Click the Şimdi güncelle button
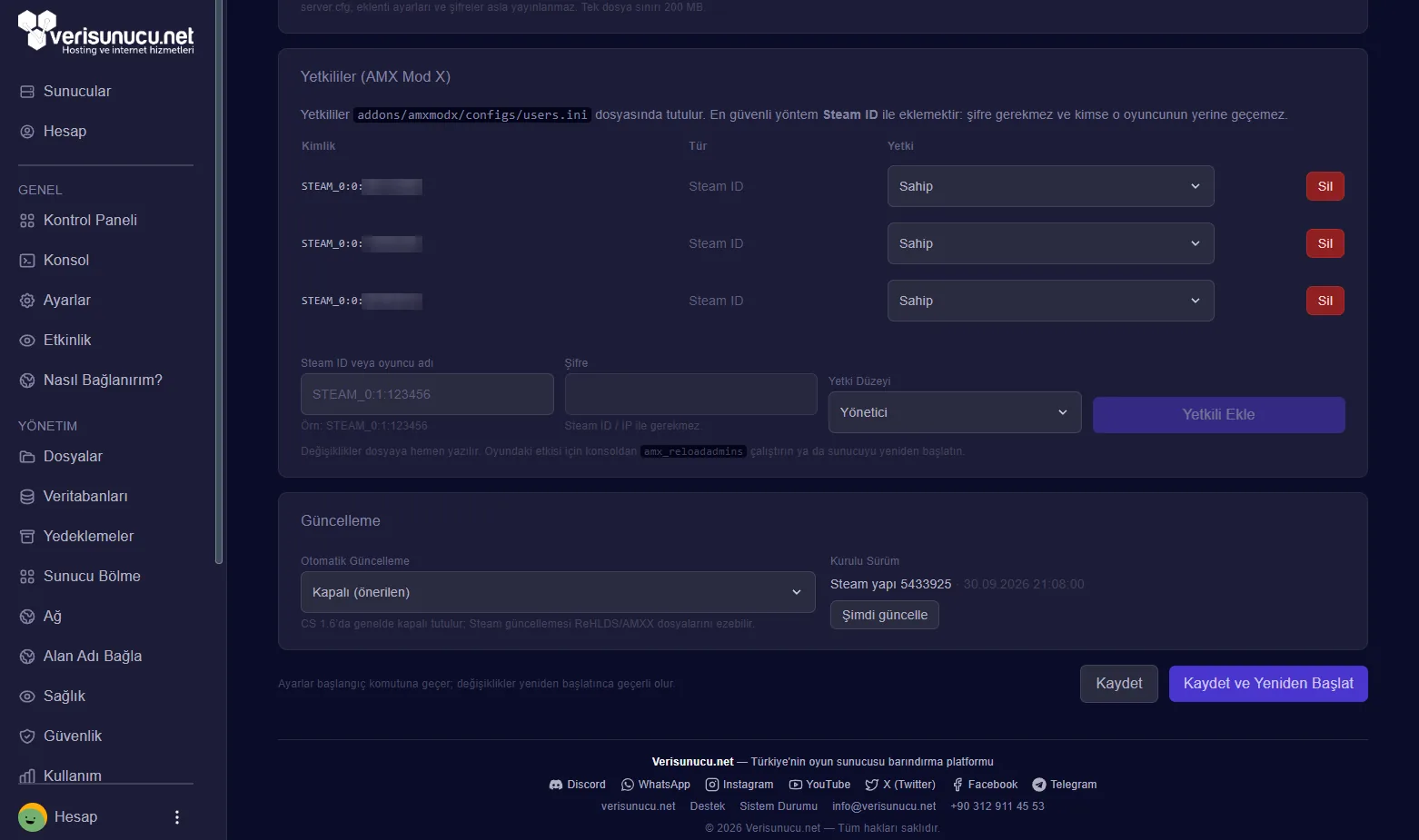 885,615
